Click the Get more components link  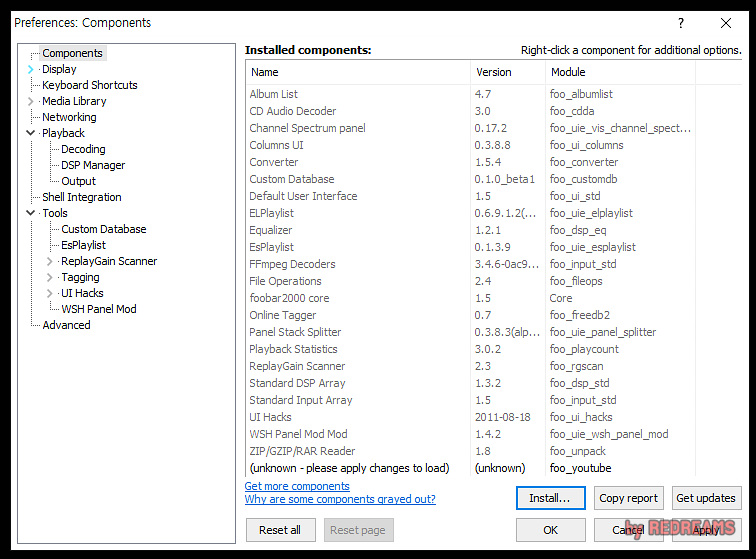(297, 486)
